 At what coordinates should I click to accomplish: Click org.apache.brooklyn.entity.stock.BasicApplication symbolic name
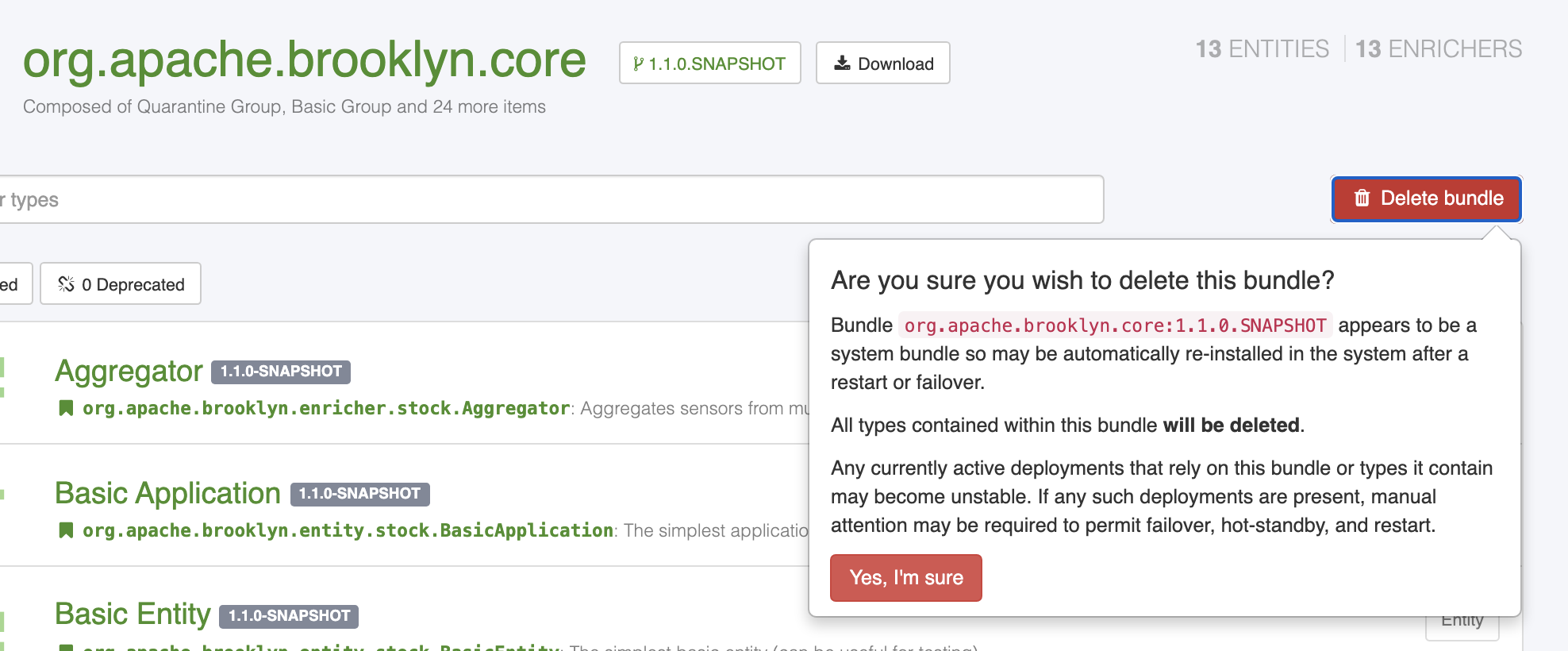348,530
